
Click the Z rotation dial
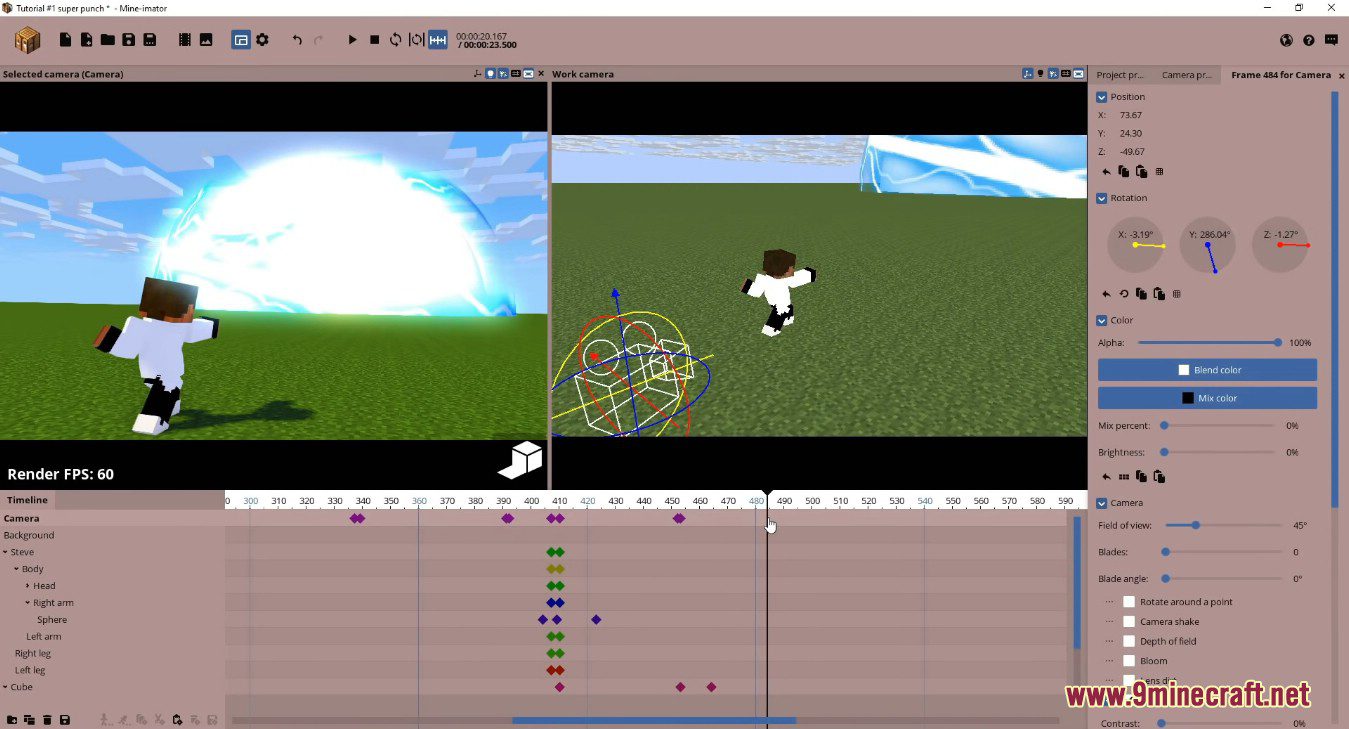[1280, 245]
